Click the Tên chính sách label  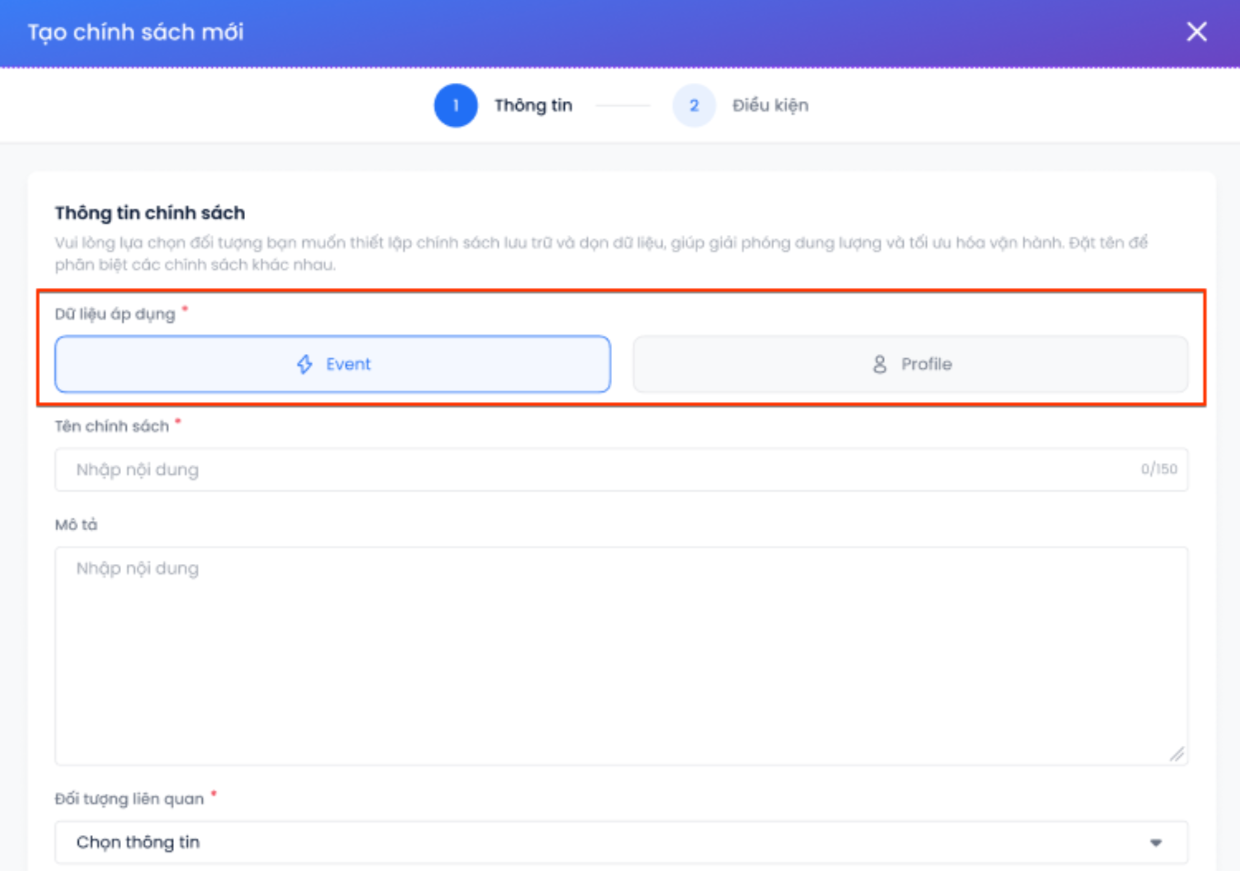[112, 426]
